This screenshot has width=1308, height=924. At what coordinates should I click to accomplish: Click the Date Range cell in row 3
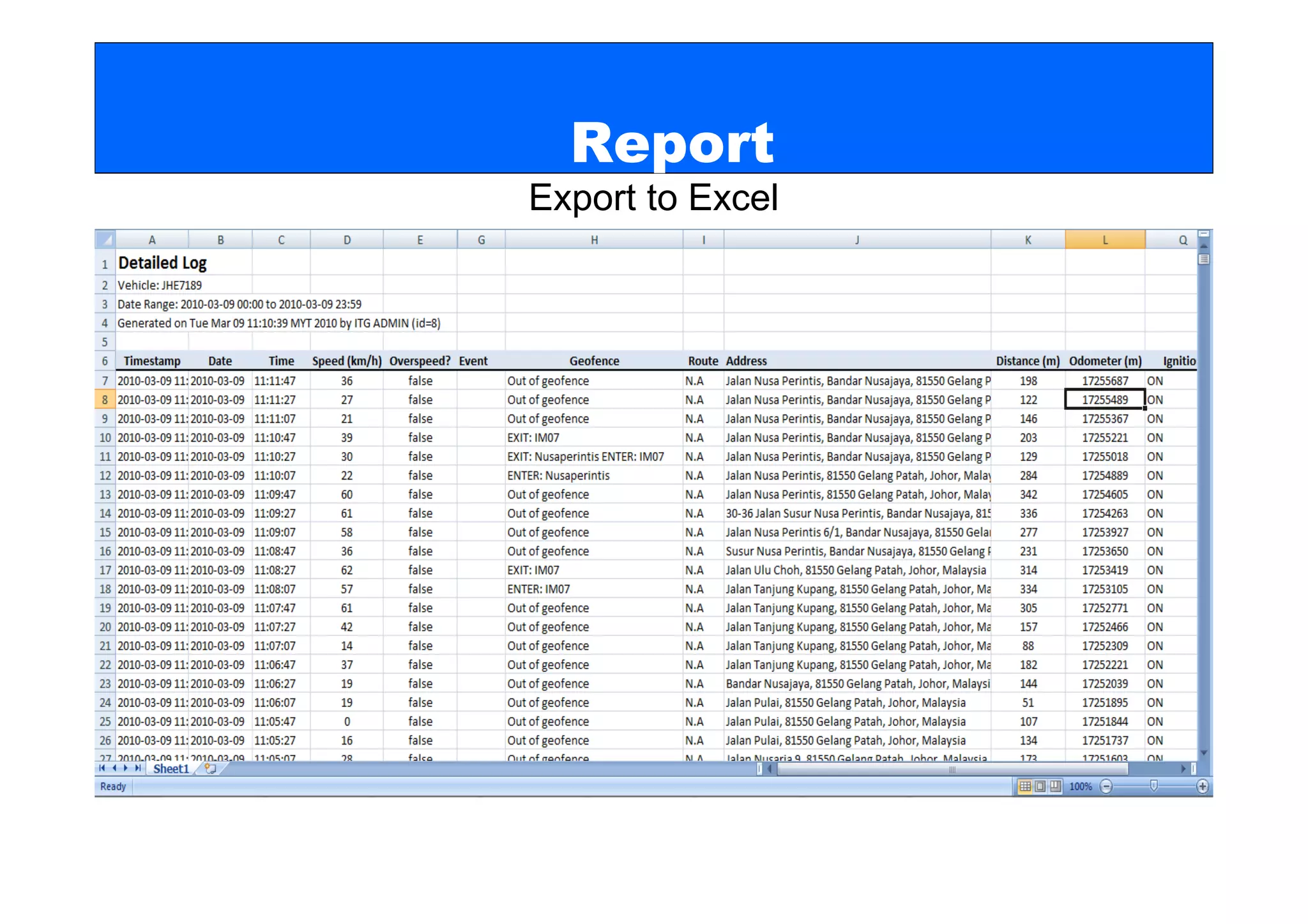click(x=240, y=304)
